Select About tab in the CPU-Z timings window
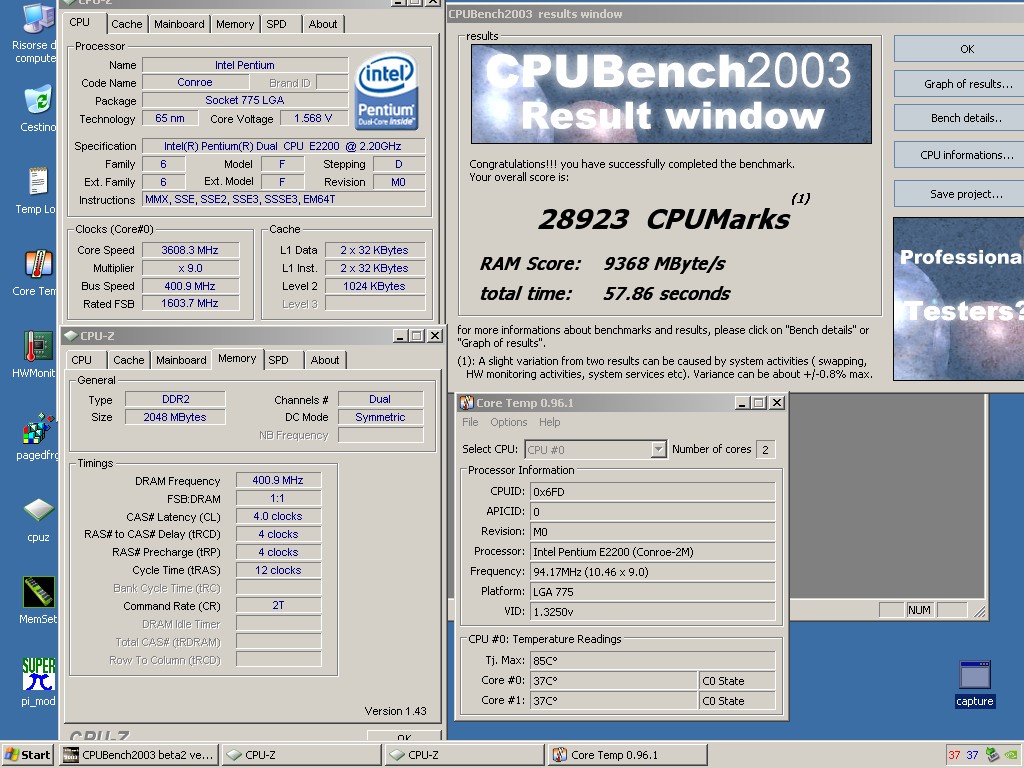 [x=325, y=360]
